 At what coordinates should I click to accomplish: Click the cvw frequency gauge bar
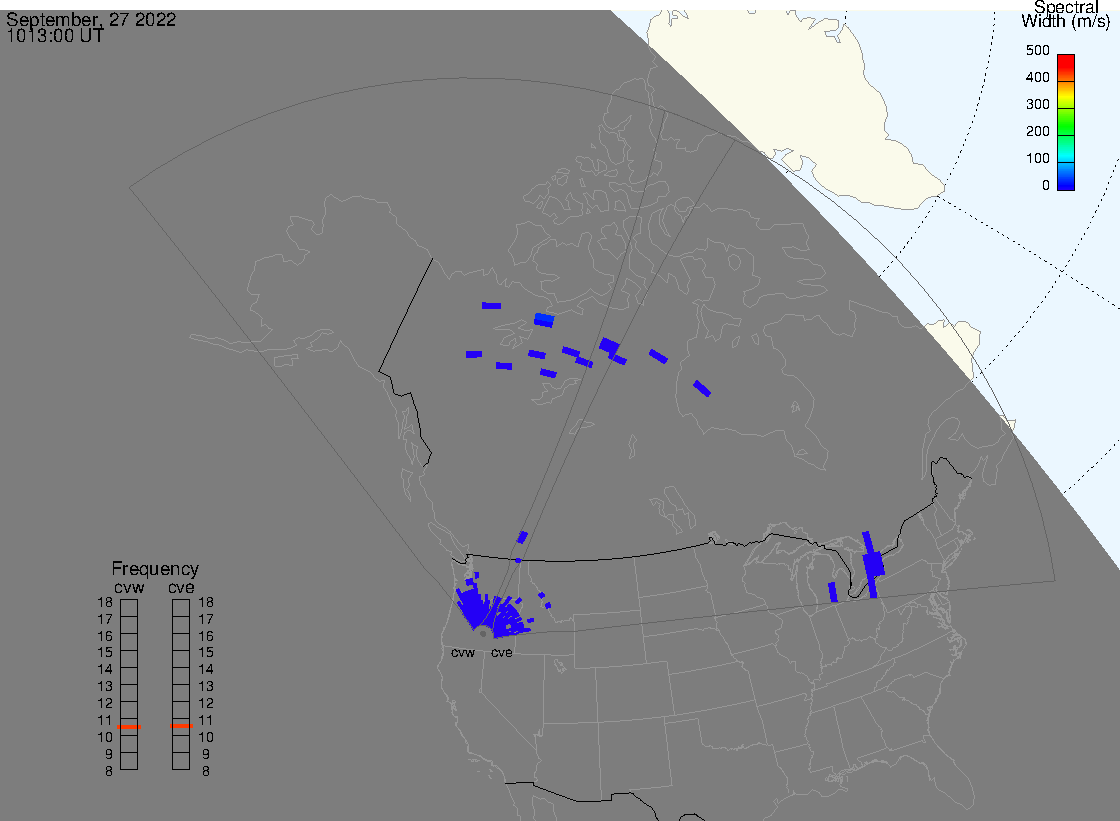pyautogui.click(x=129, y=685)
